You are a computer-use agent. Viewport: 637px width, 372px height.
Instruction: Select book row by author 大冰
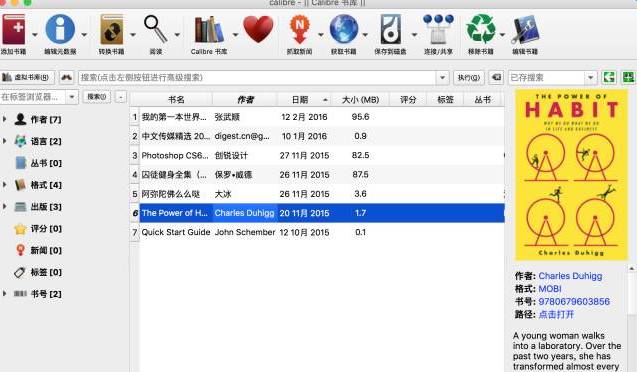point(317,194)
